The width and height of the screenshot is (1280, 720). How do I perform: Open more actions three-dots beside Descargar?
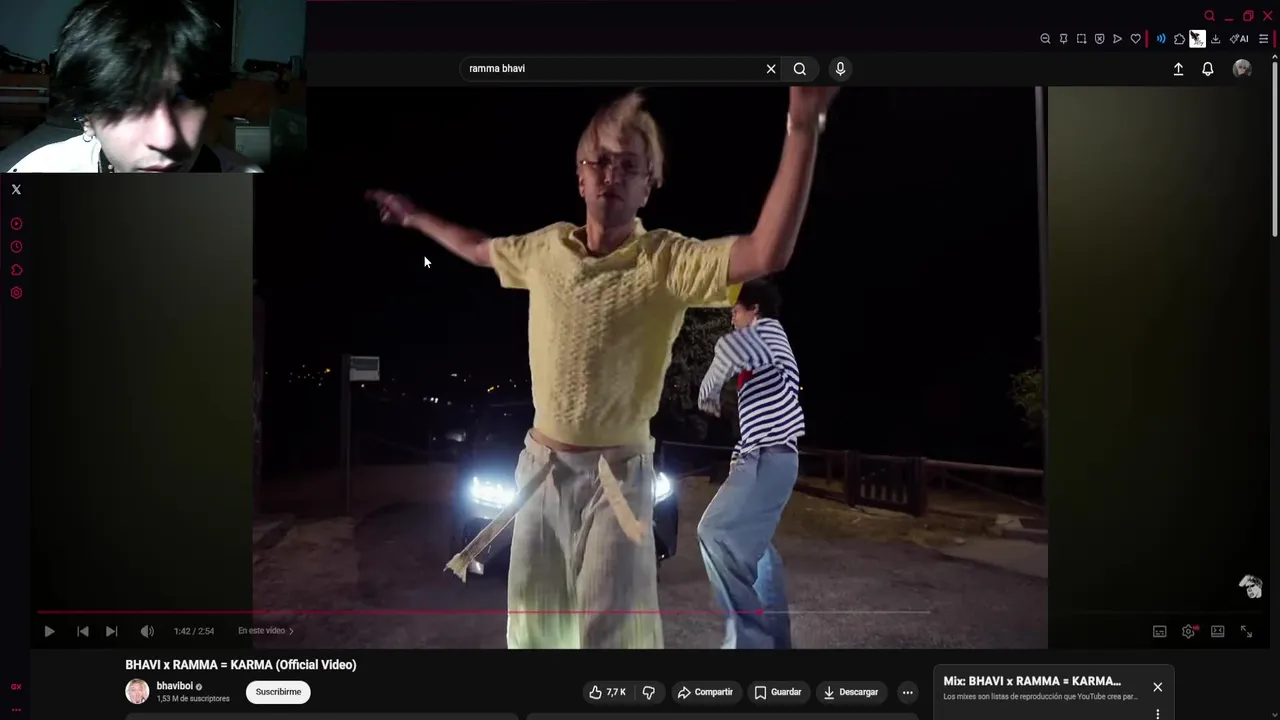907,692
